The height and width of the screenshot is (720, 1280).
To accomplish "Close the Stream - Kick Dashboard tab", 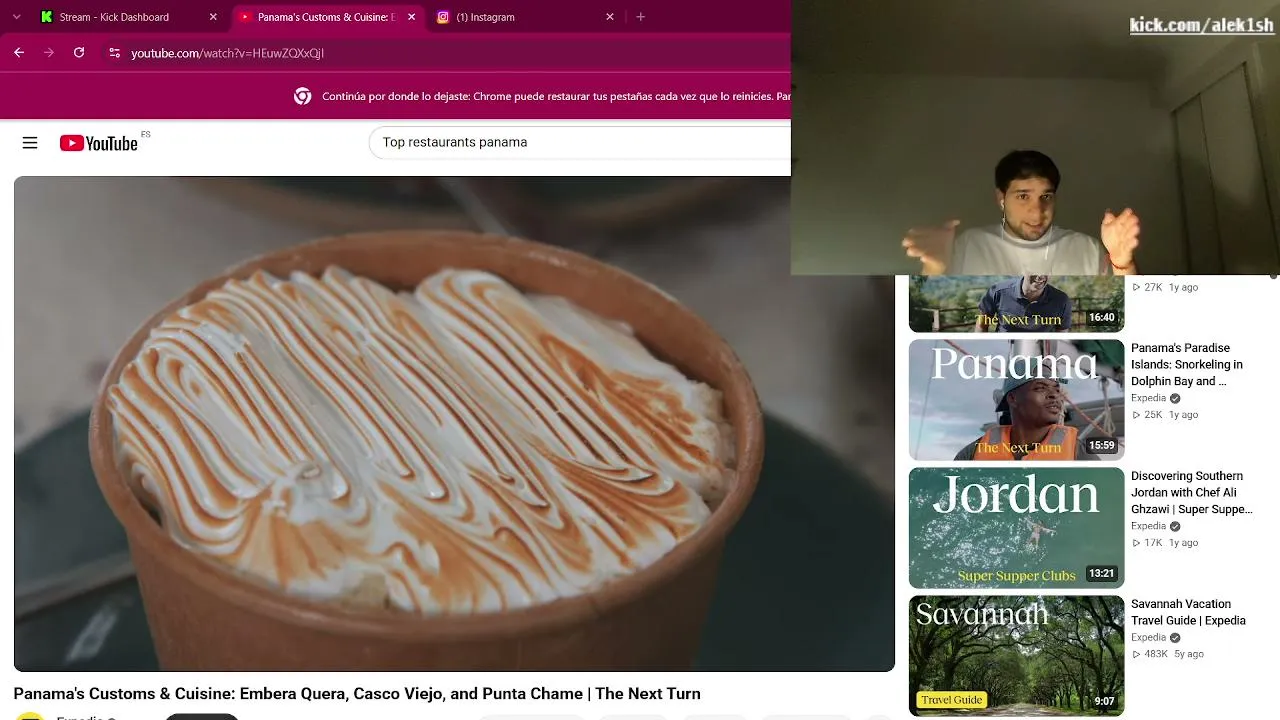I will click(x=213, y=17).
